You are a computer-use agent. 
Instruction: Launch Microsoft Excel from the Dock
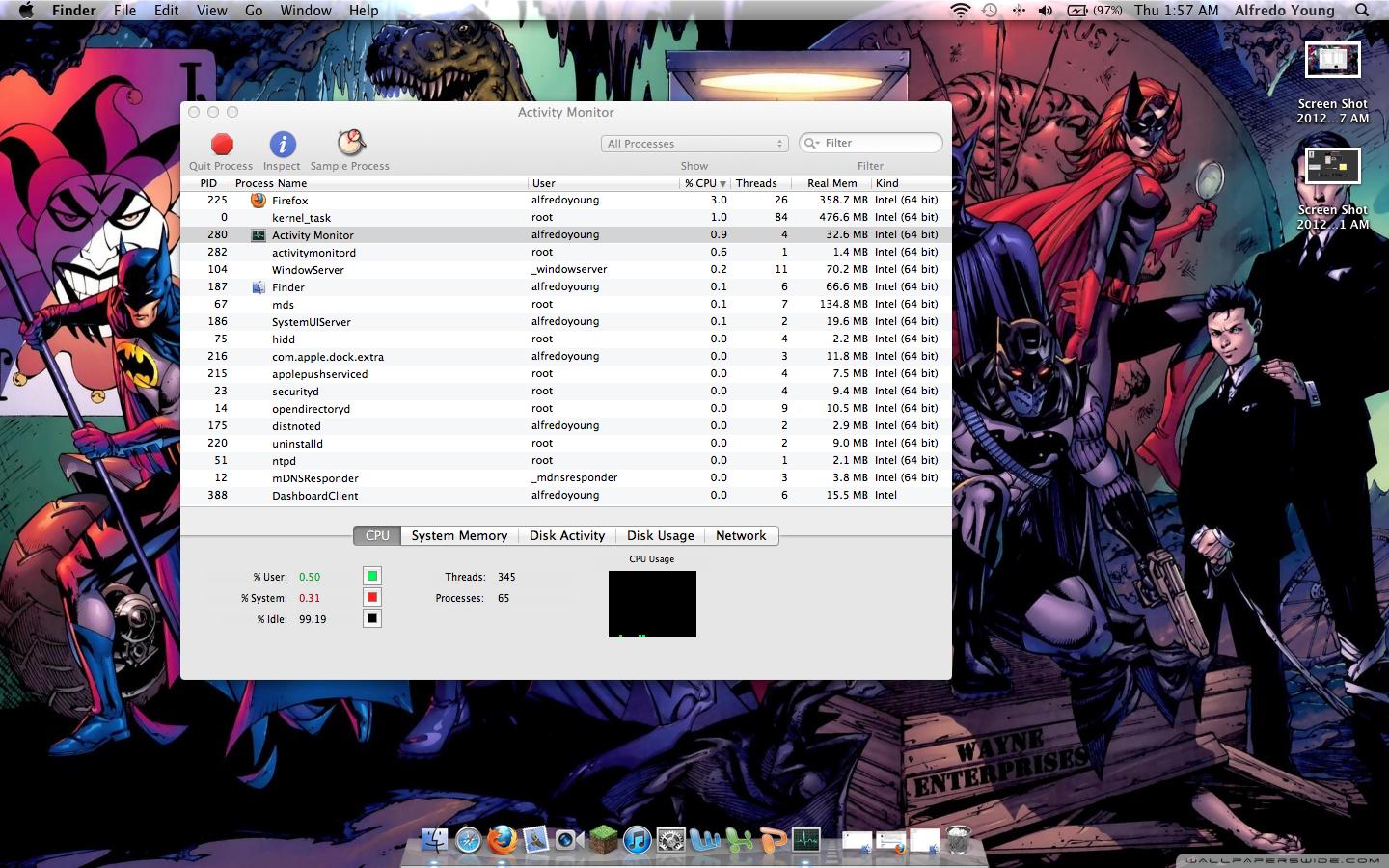coord(738,840)
